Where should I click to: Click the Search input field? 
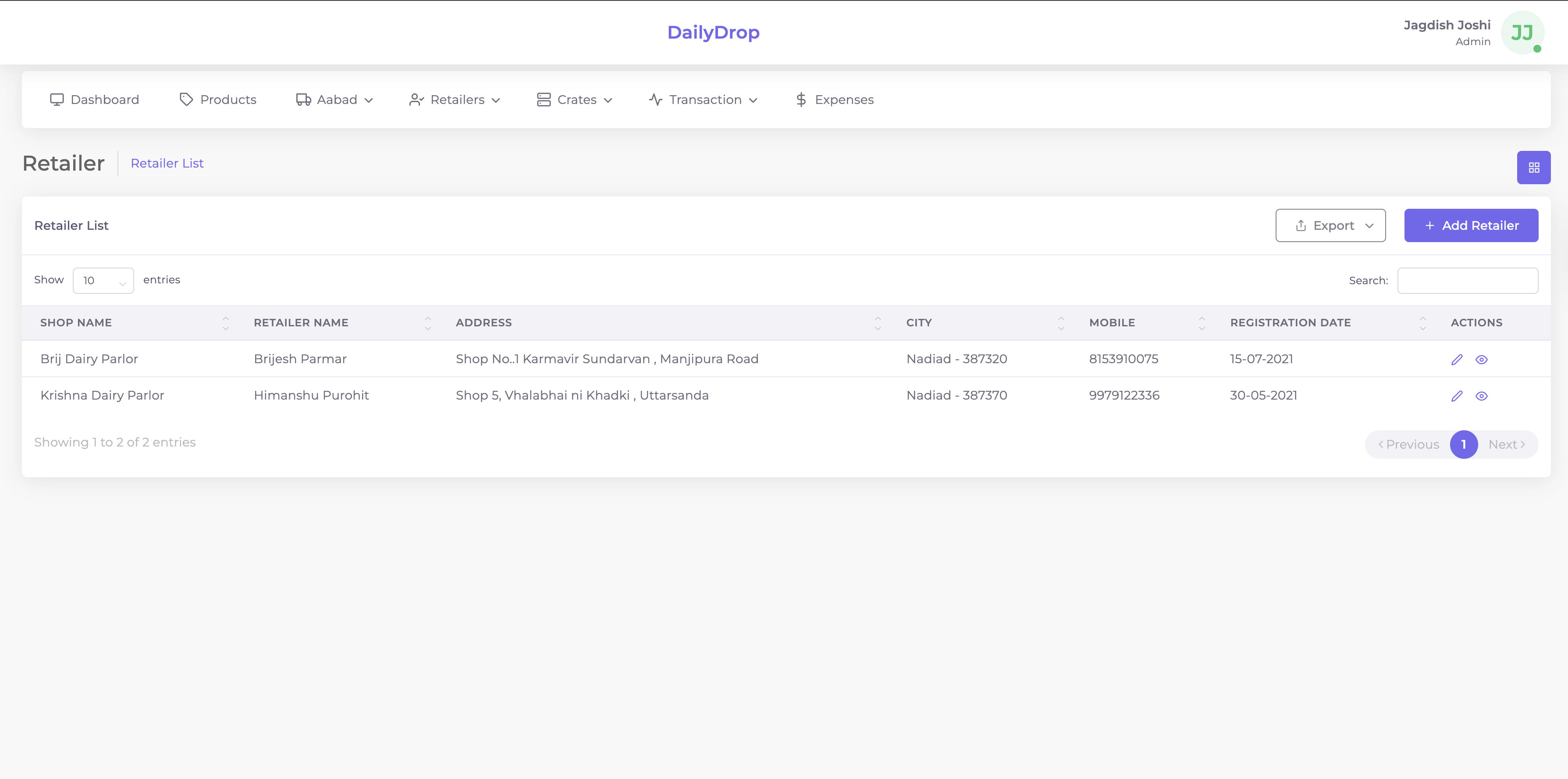[1467, 281]
